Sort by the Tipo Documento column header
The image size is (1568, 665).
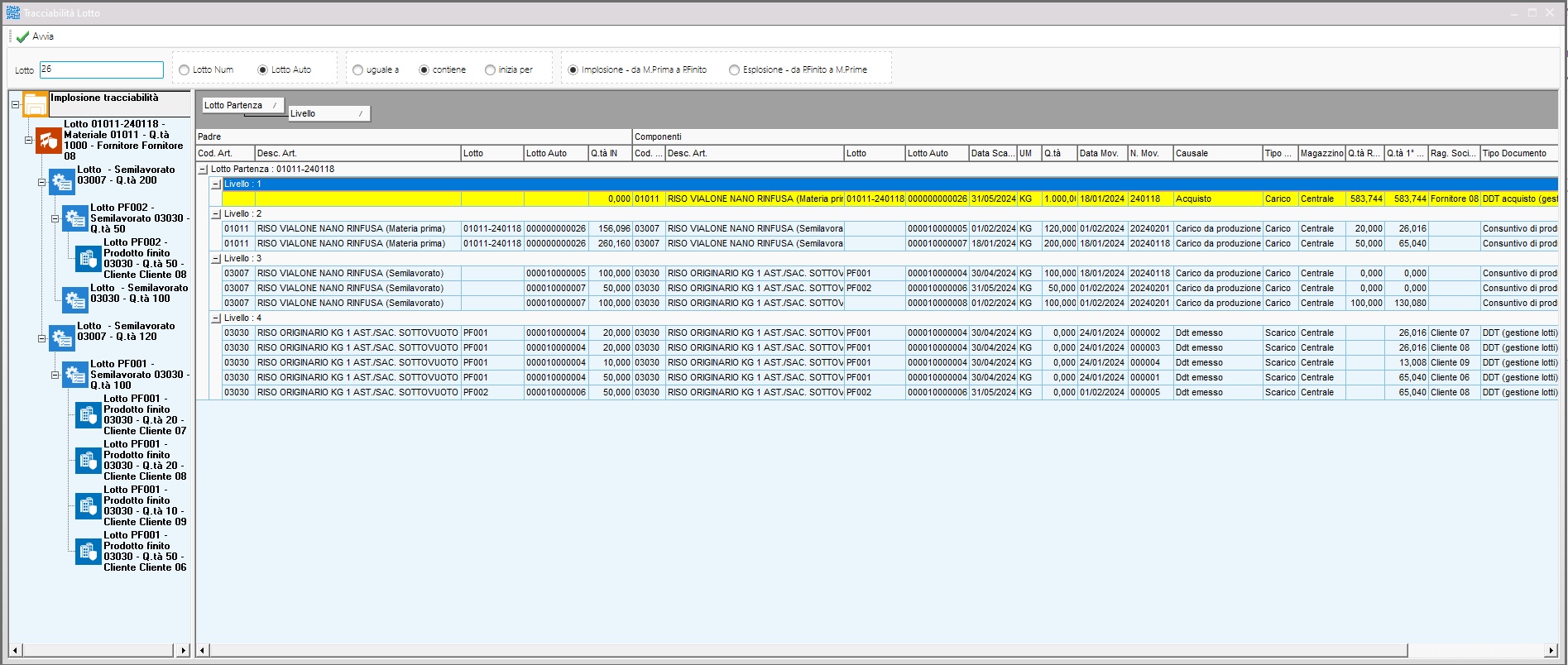(1519, 153)
